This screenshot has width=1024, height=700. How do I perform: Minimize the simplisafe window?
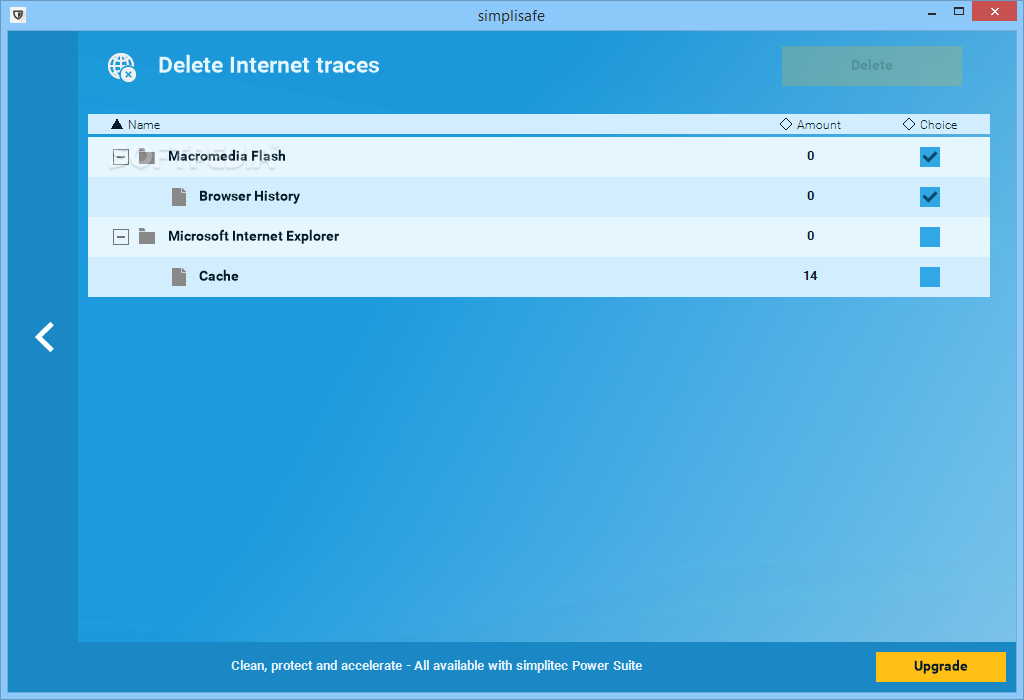coord(932,12)
